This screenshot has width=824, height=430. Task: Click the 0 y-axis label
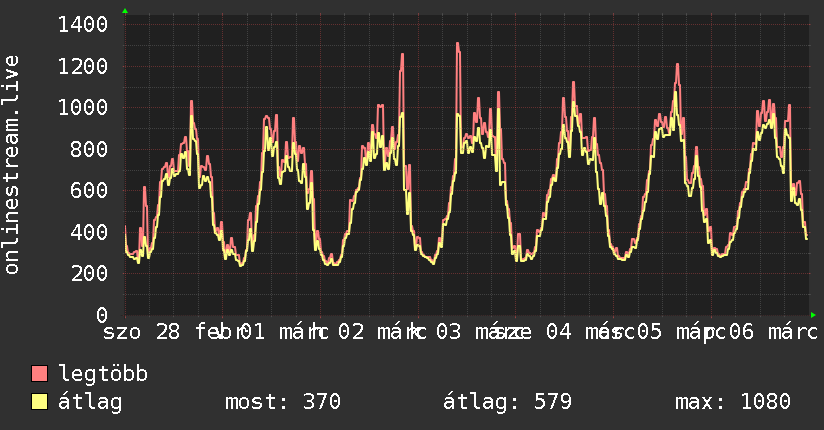click(102, 315)
